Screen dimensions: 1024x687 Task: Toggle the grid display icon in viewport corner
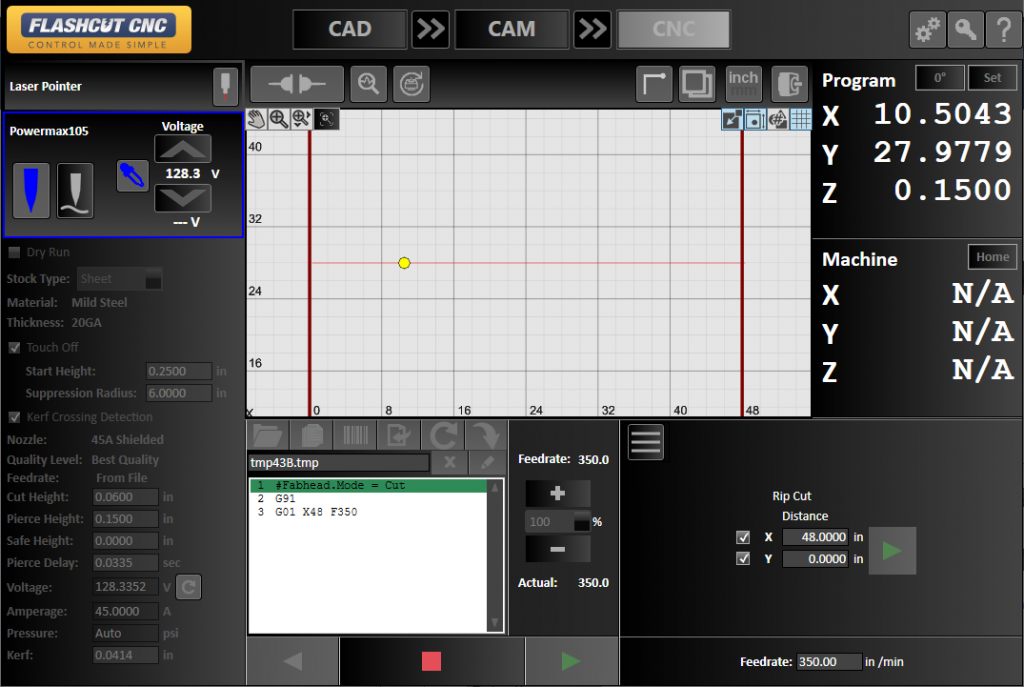point(800,119)
